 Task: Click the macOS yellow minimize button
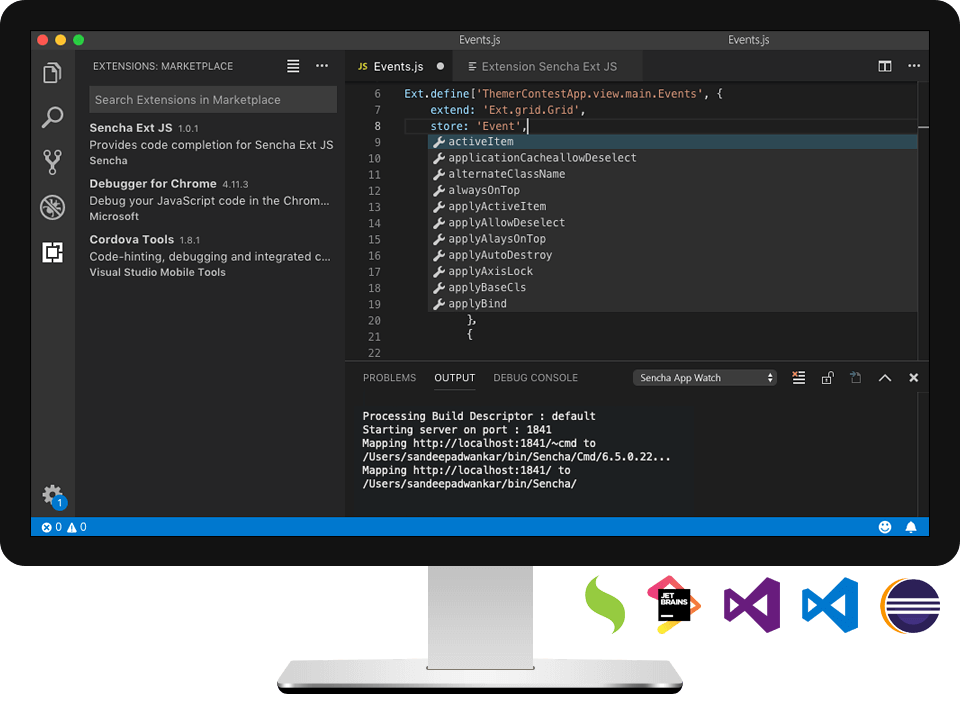(61, 40)
